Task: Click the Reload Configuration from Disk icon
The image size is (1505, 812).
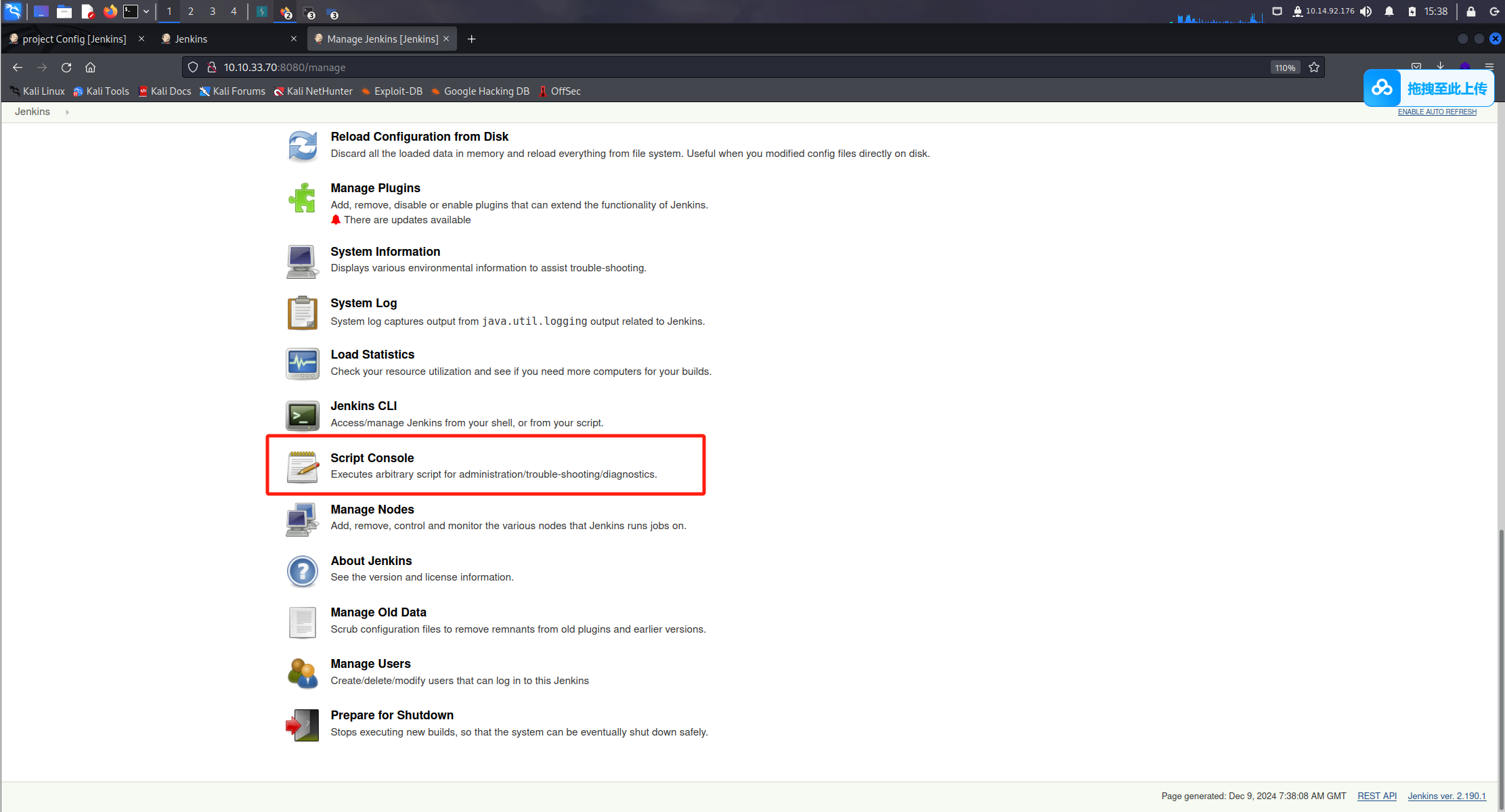Action: pos(302,145)
